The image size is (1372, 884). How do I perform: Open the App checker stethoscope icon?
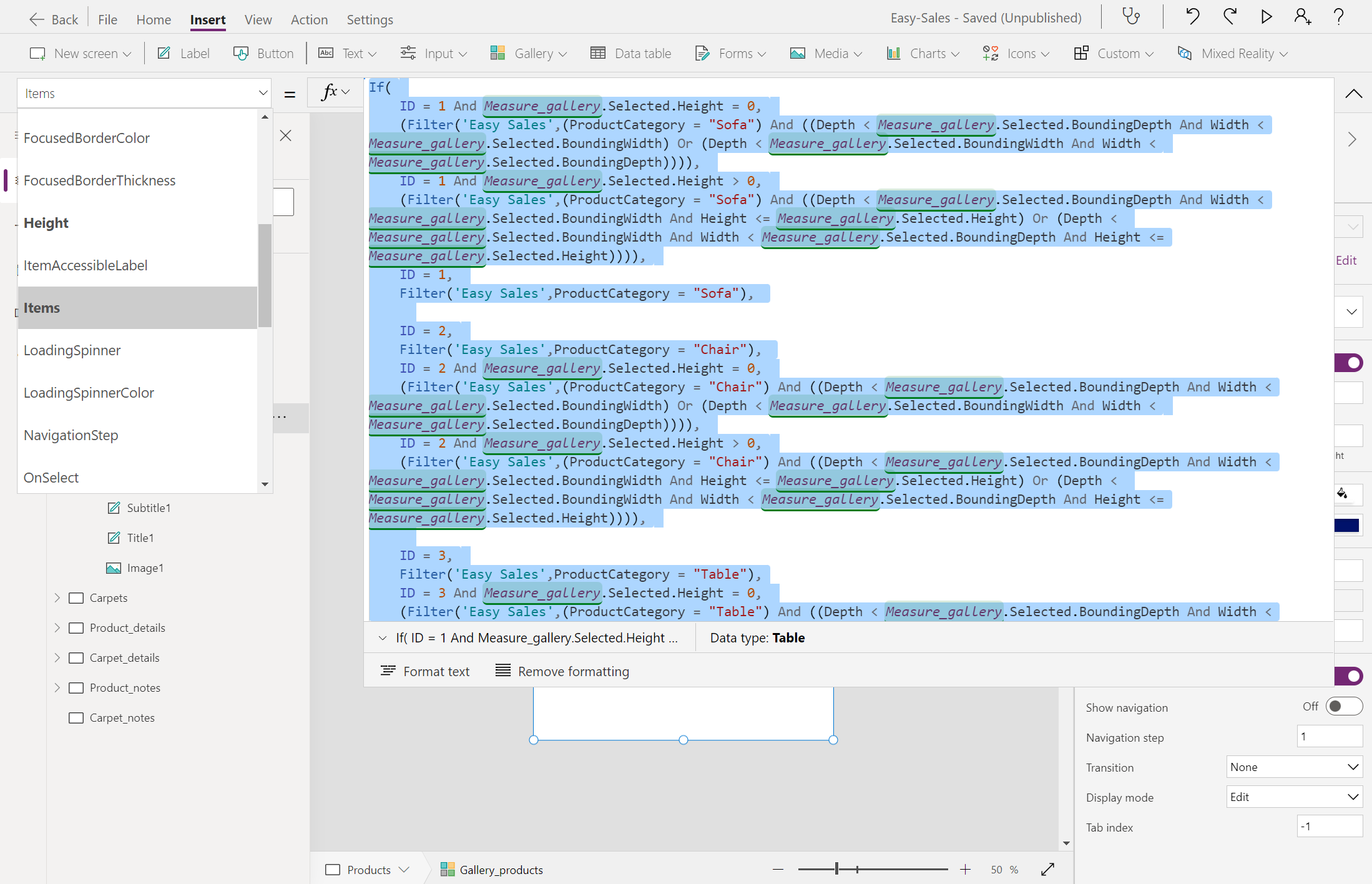tap(1131, 16)
